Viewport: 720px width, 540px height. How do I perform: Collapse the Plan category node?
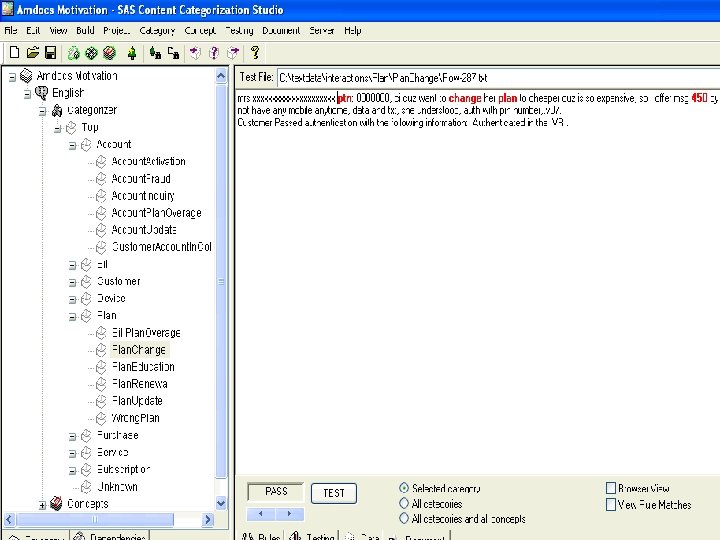[x=73, y=317]
